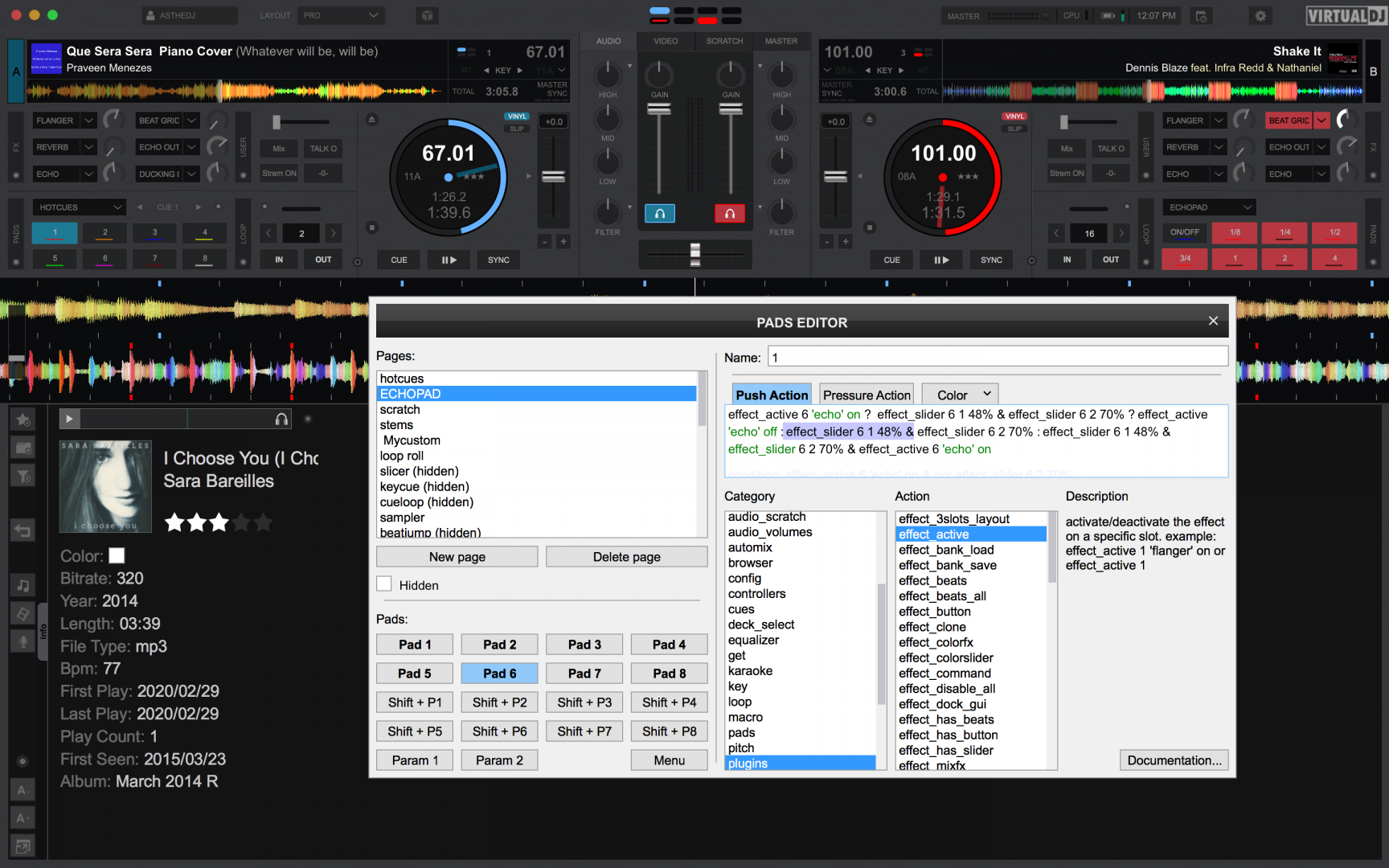Image resolution: width=1389 pixels, height=868 pixels.
Task: Open the ECHOPAD pad page dropdown
Action: 1208,207
